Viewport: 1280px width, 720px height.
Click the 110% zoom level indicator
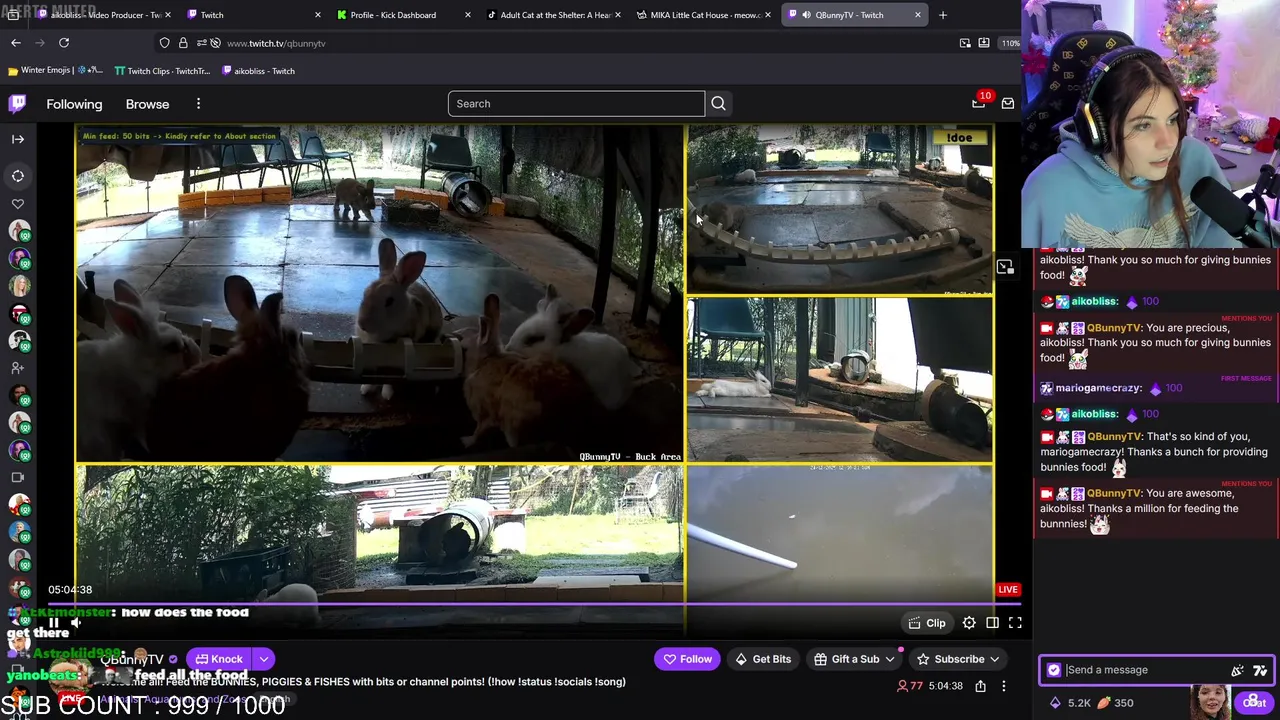pyautogui.click(x=1010, y=43)
